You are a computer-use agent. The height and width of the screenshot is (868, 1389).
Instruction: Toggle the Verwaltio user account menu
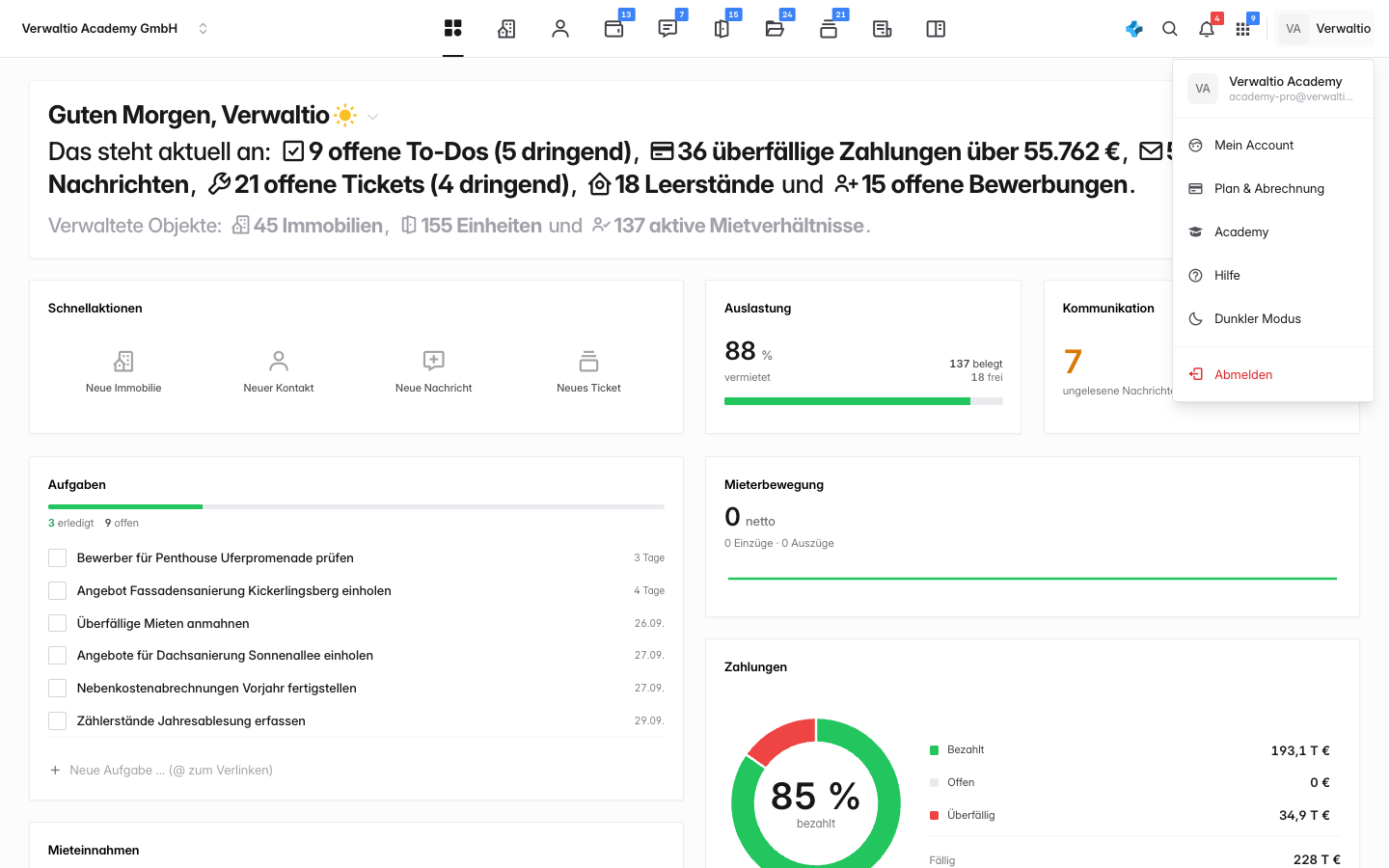[1325, 29]
